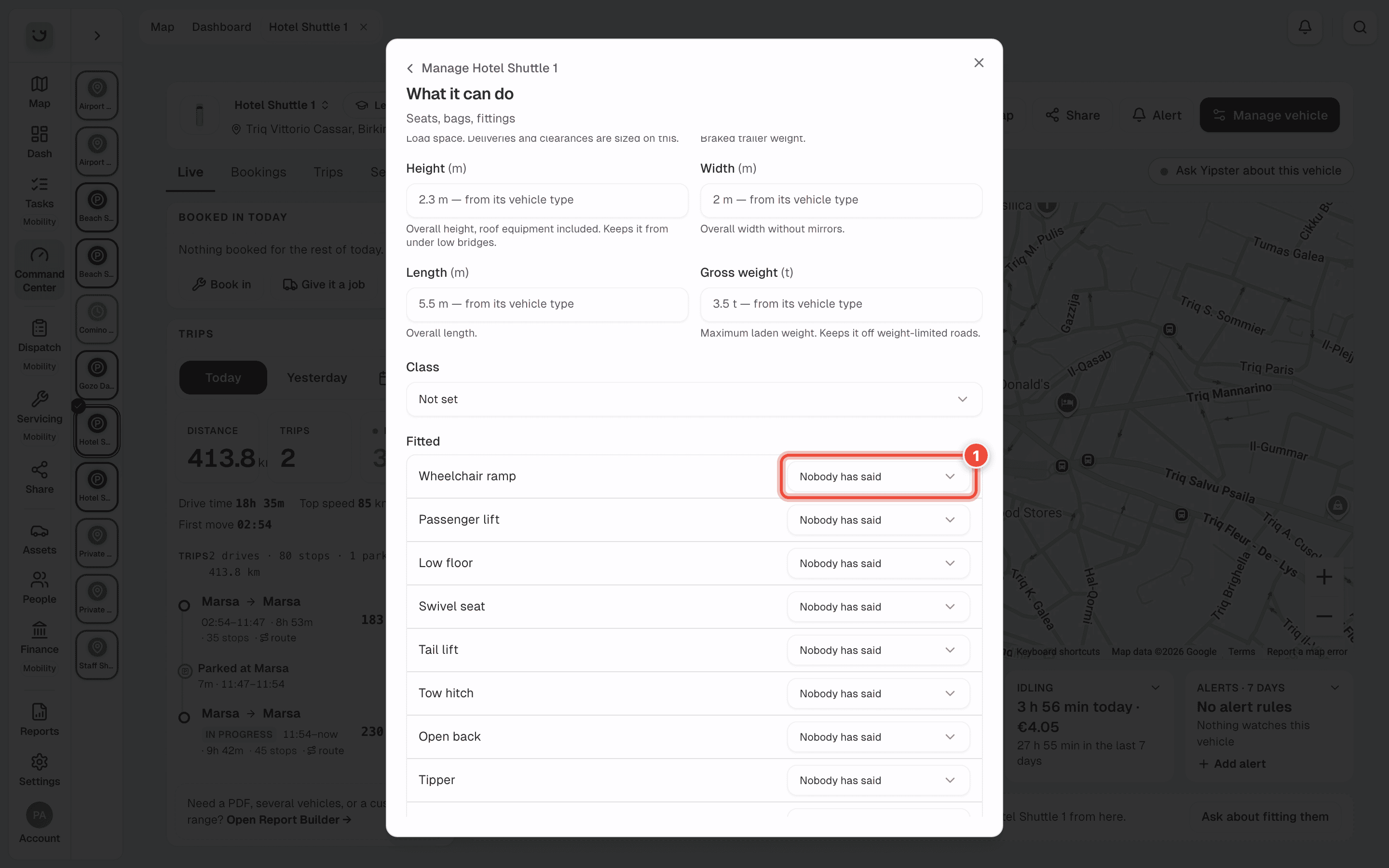Open the notifications bell icon
1389x868 pixels.
[1305, 27]
